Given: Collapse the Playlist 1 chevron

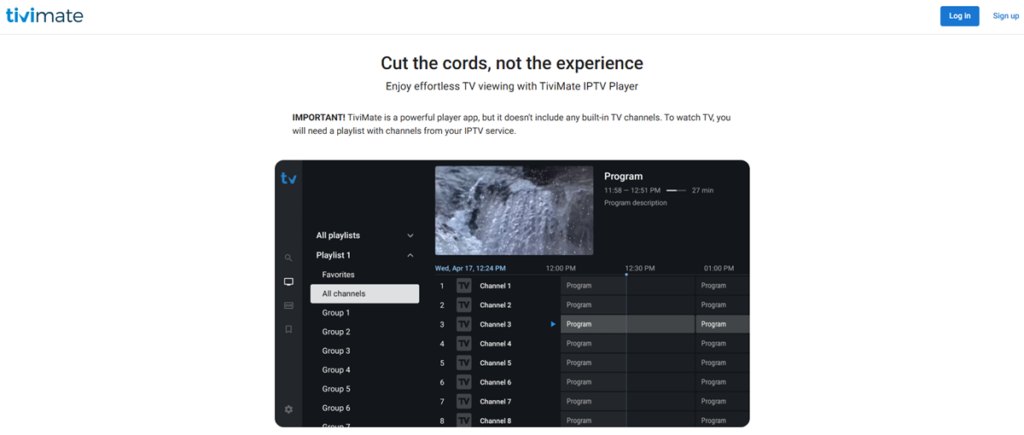Looking at the screenshot, I should point(410,255).
